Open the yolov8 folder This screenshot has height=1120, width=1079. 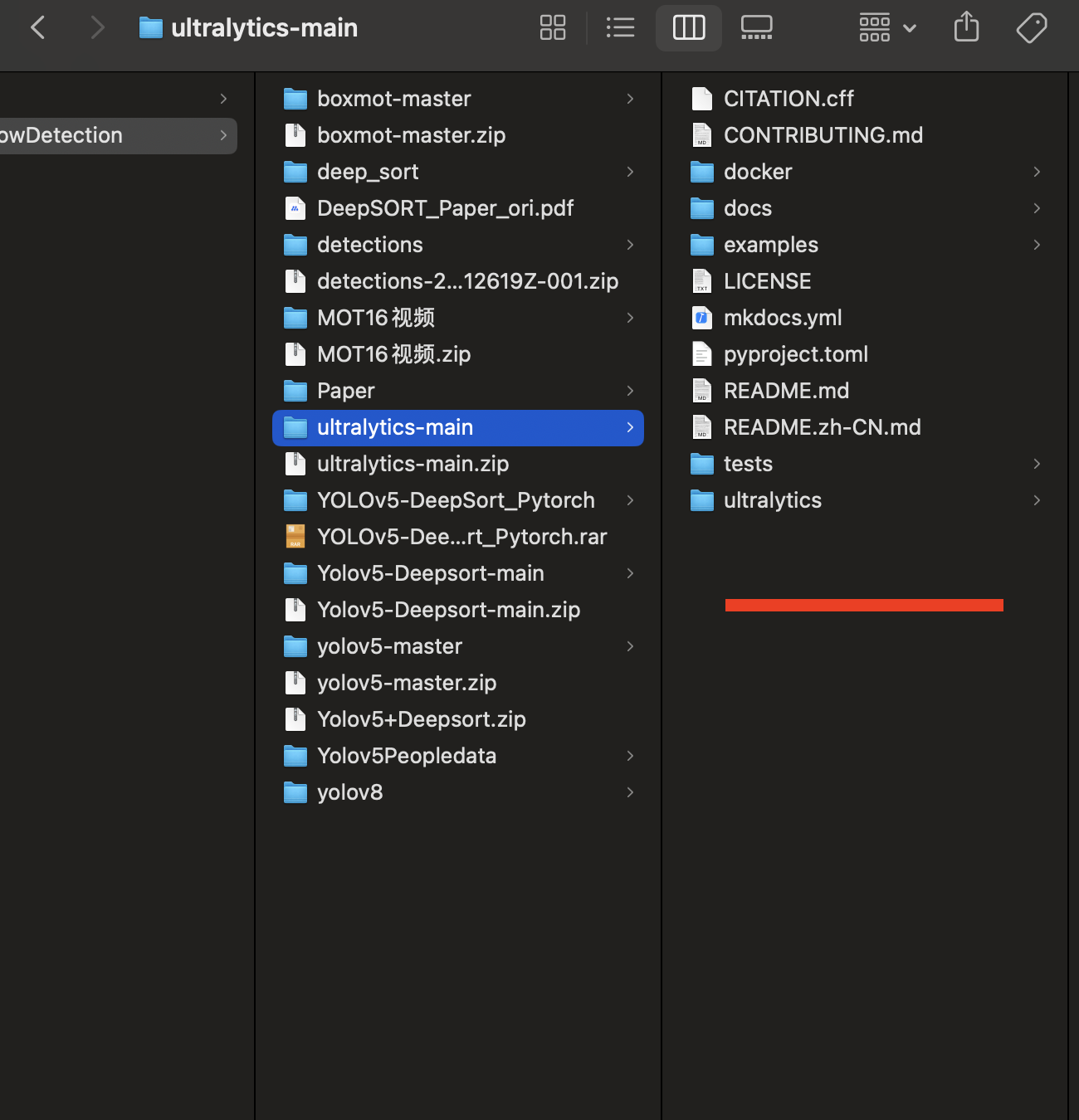coord(349,792)
